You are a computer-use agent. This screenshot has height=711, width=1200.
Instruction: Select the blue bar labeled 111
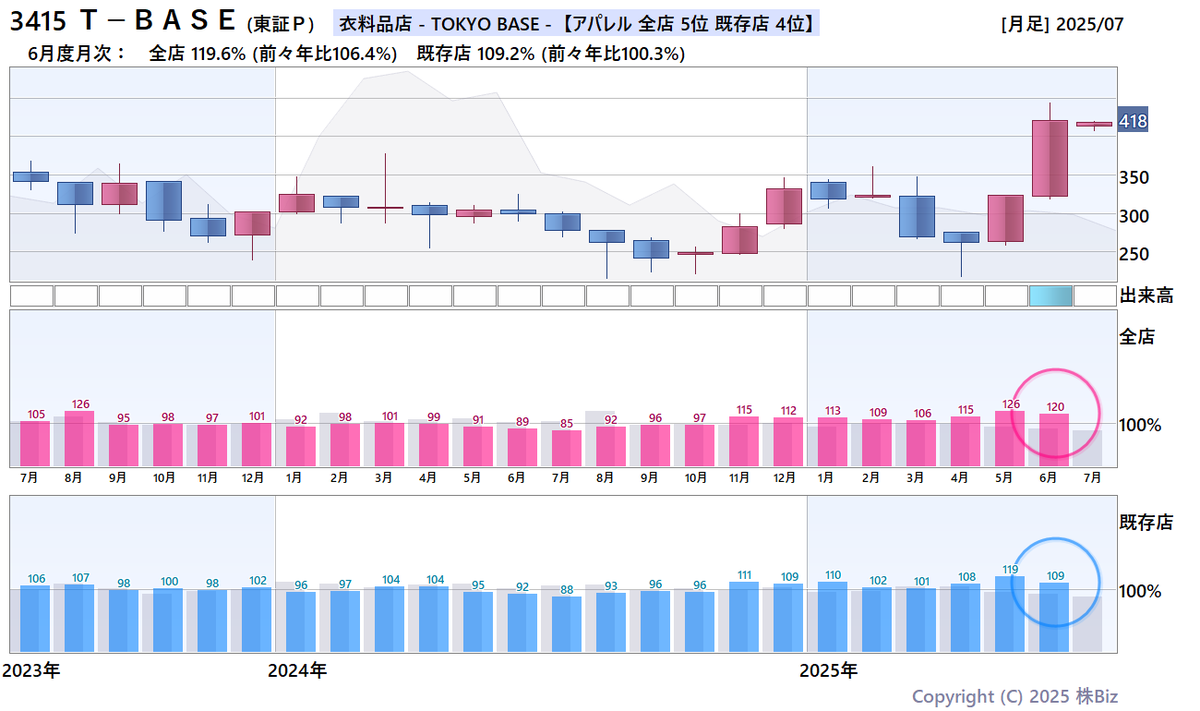[744, 616]
